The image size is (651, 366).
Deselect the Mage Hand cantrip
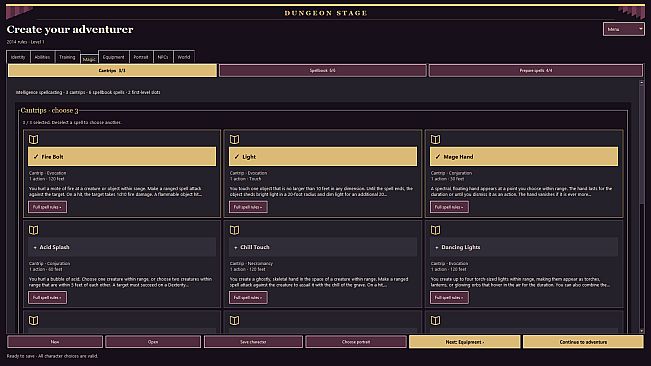point(524,156)
